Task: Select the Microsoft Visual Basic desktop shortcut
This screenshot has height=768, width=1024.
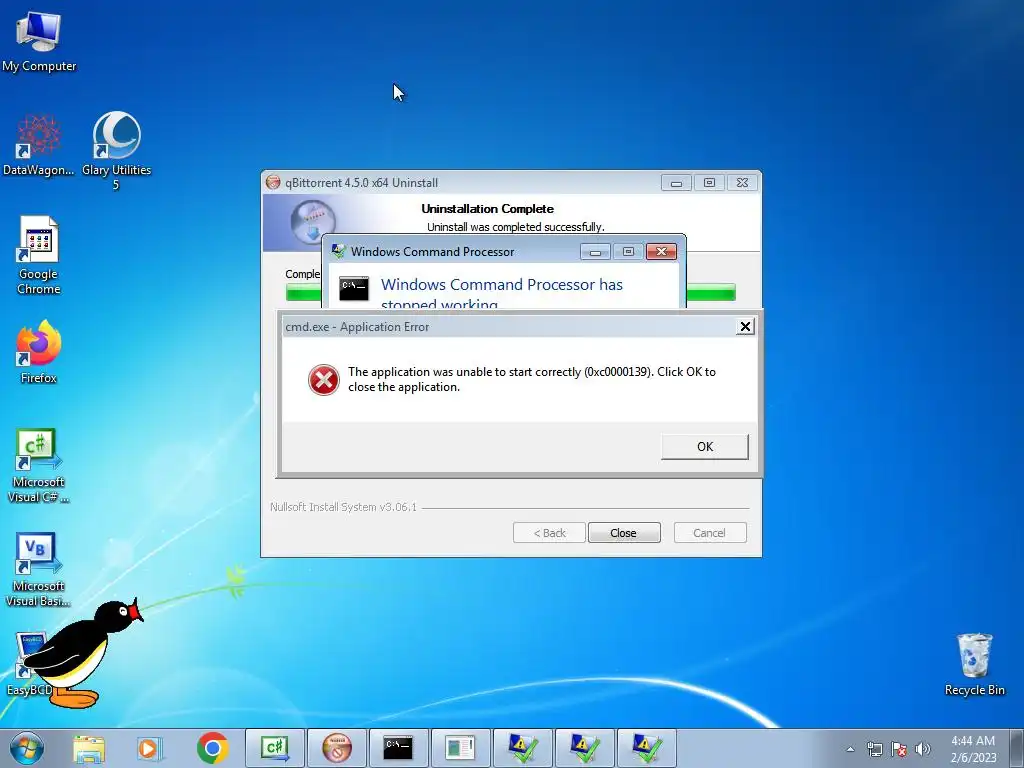Action: (x=39, y=570)
